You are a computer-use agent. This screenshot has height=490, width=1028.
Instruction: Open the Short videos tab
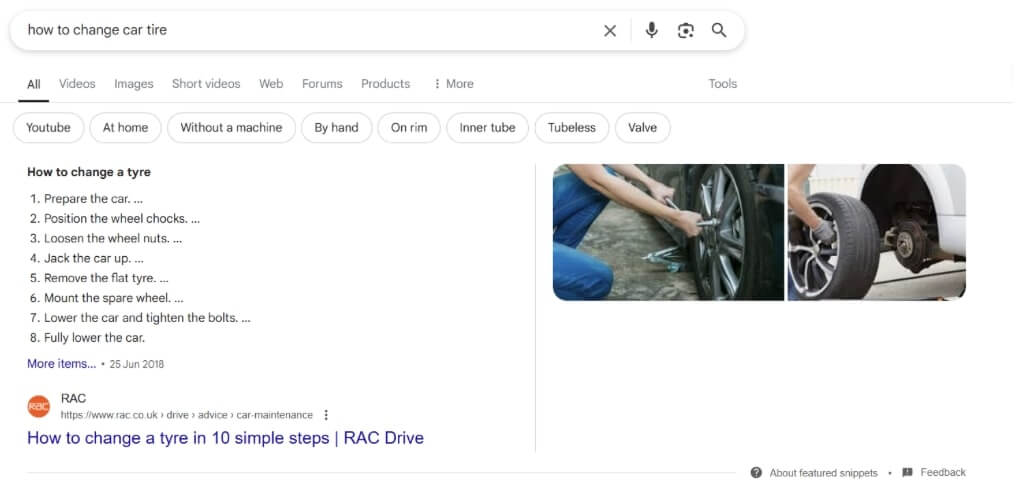[x=206, y=84]
